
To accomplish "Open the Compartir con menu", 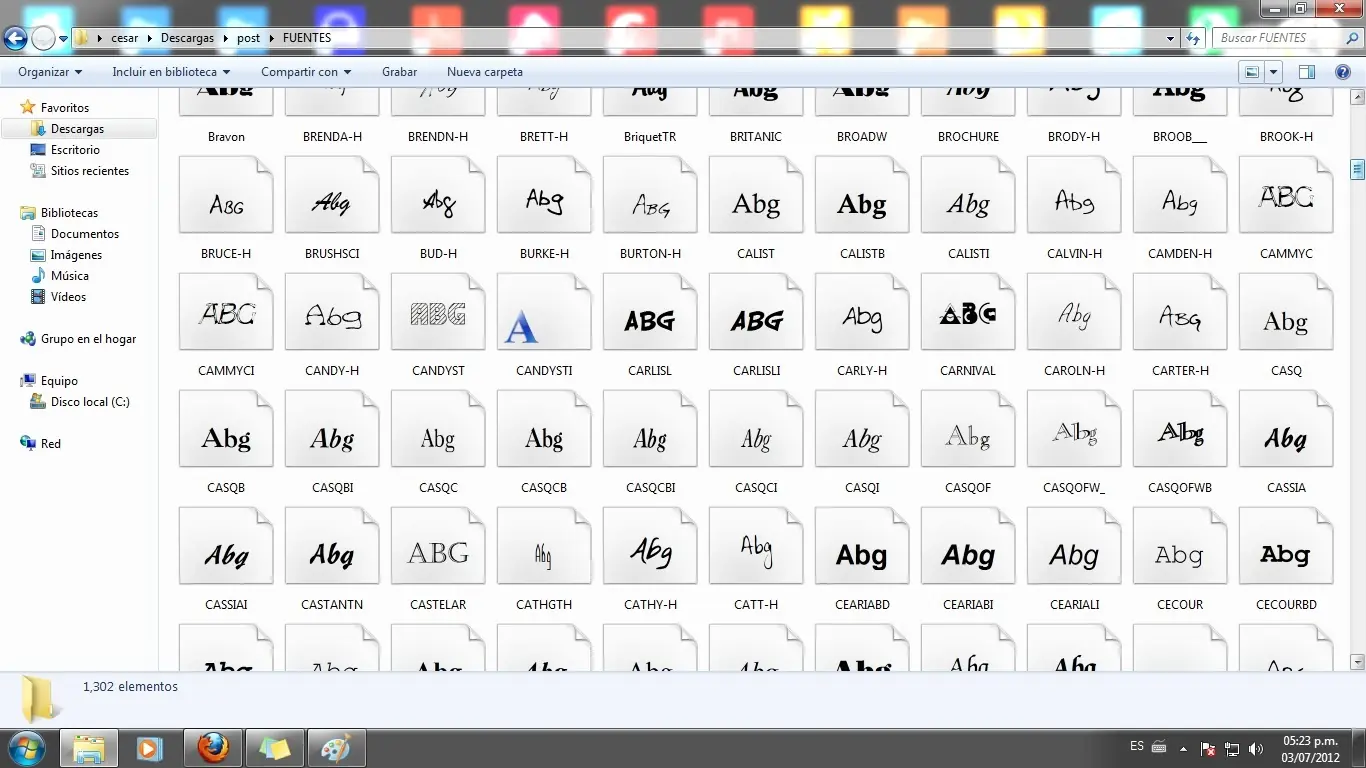I will coord(306,72).
